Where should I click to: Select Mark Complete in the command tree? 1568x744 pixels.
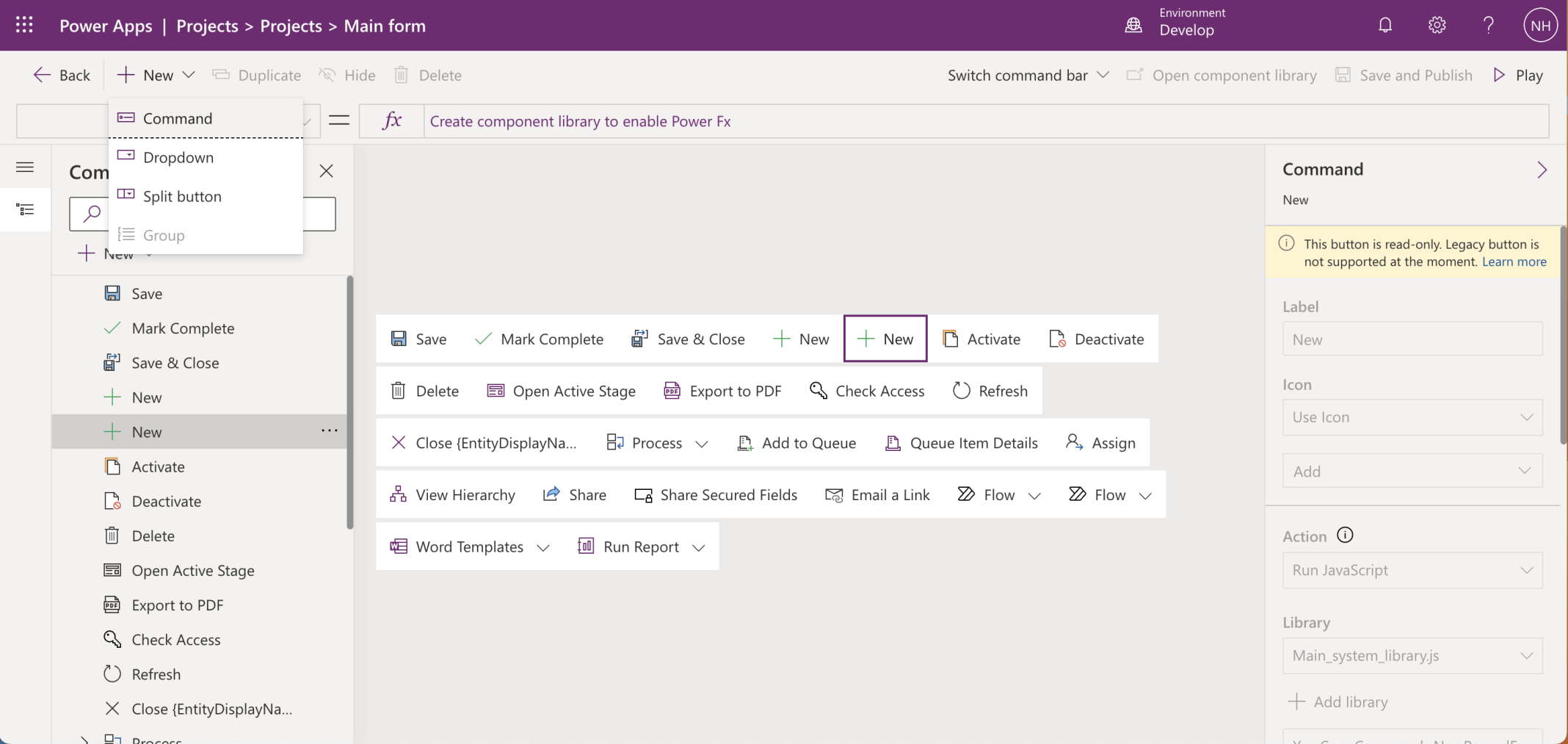[199, 328]
